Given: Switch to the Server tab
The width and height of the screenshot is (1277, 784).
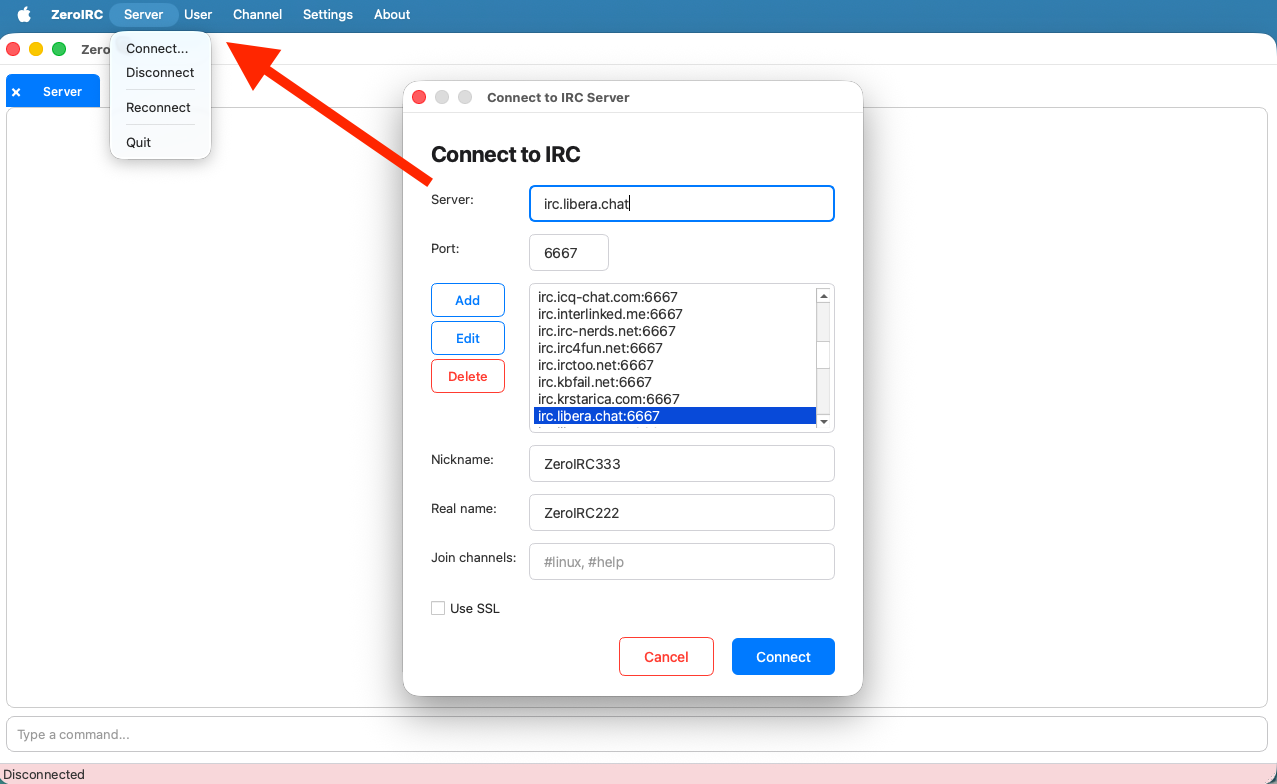Looking at the screenshot, I should tap(62, 91).
